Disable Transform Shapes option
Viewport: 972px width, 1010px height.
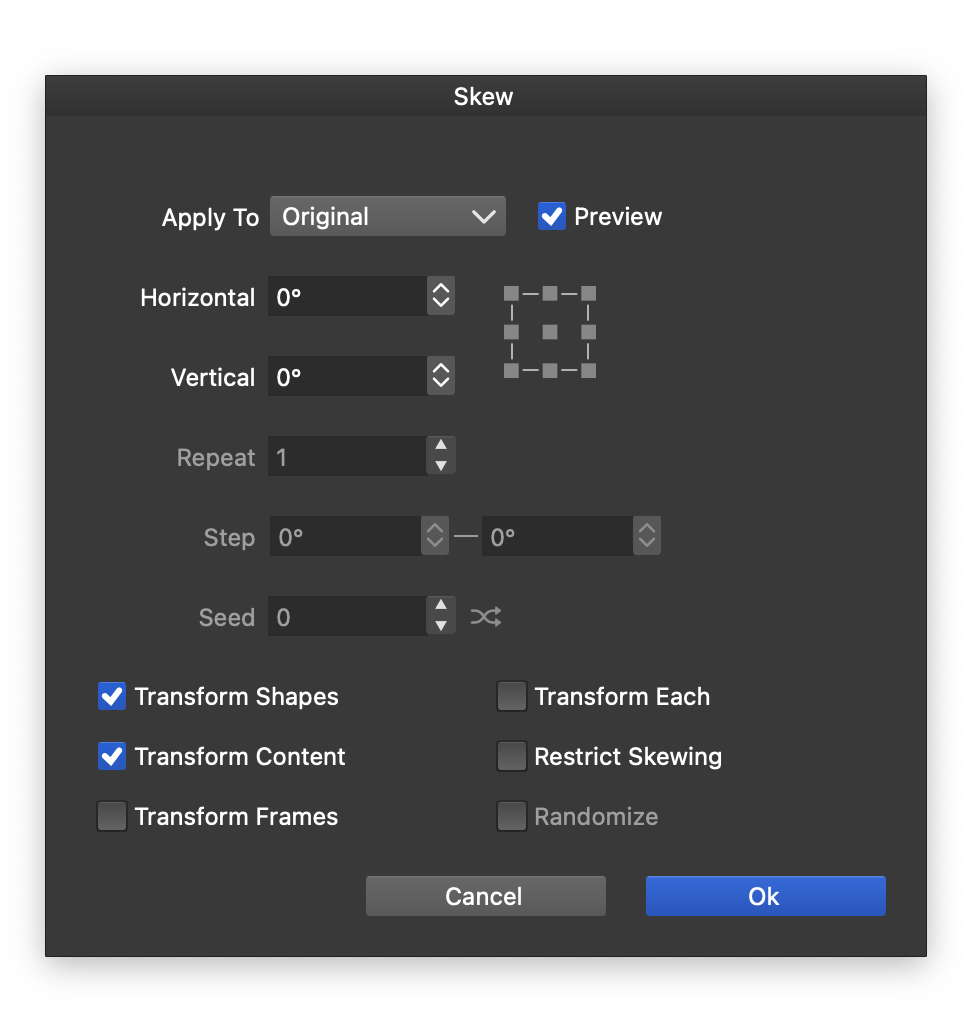coord(112,697)
